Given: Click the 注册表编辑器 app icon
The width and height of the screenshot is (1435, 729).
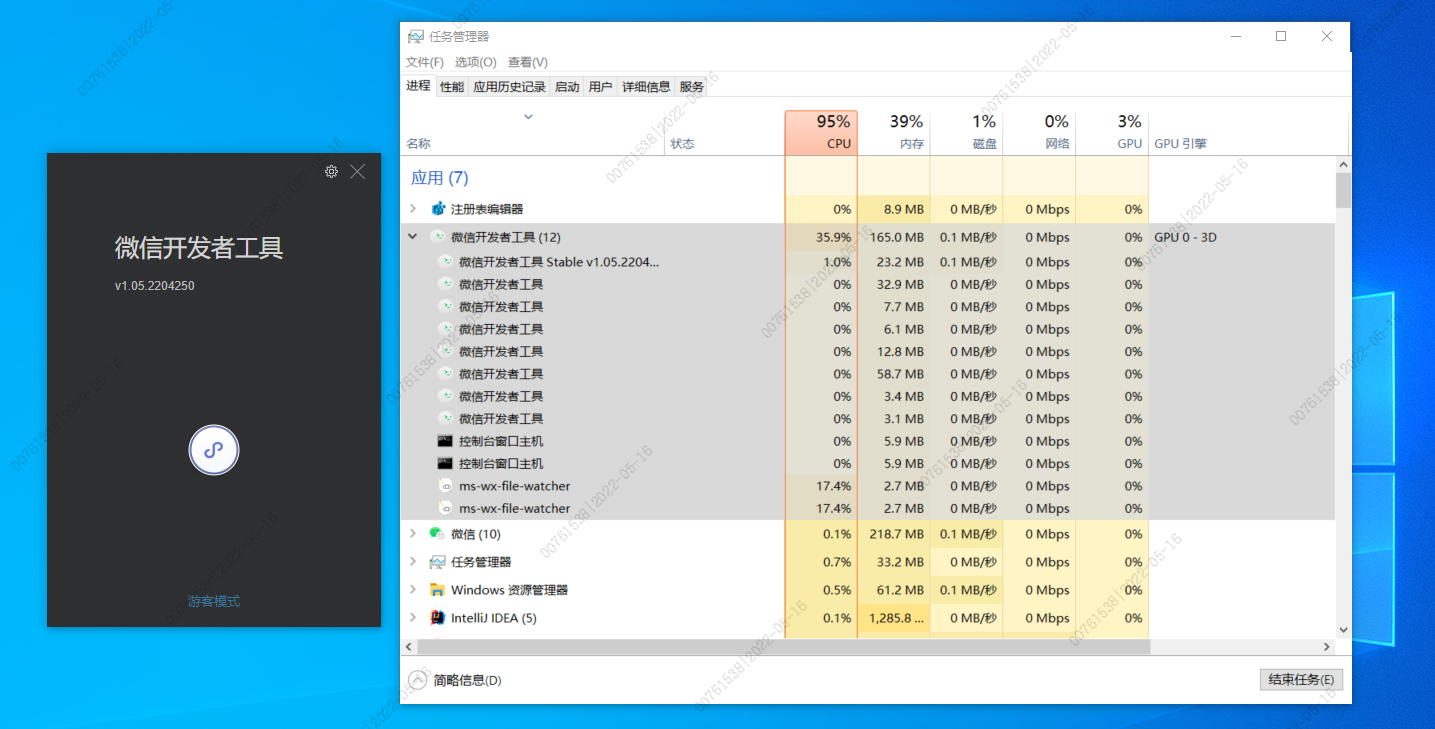Looking at the screenshot, I should coord(437,209).
